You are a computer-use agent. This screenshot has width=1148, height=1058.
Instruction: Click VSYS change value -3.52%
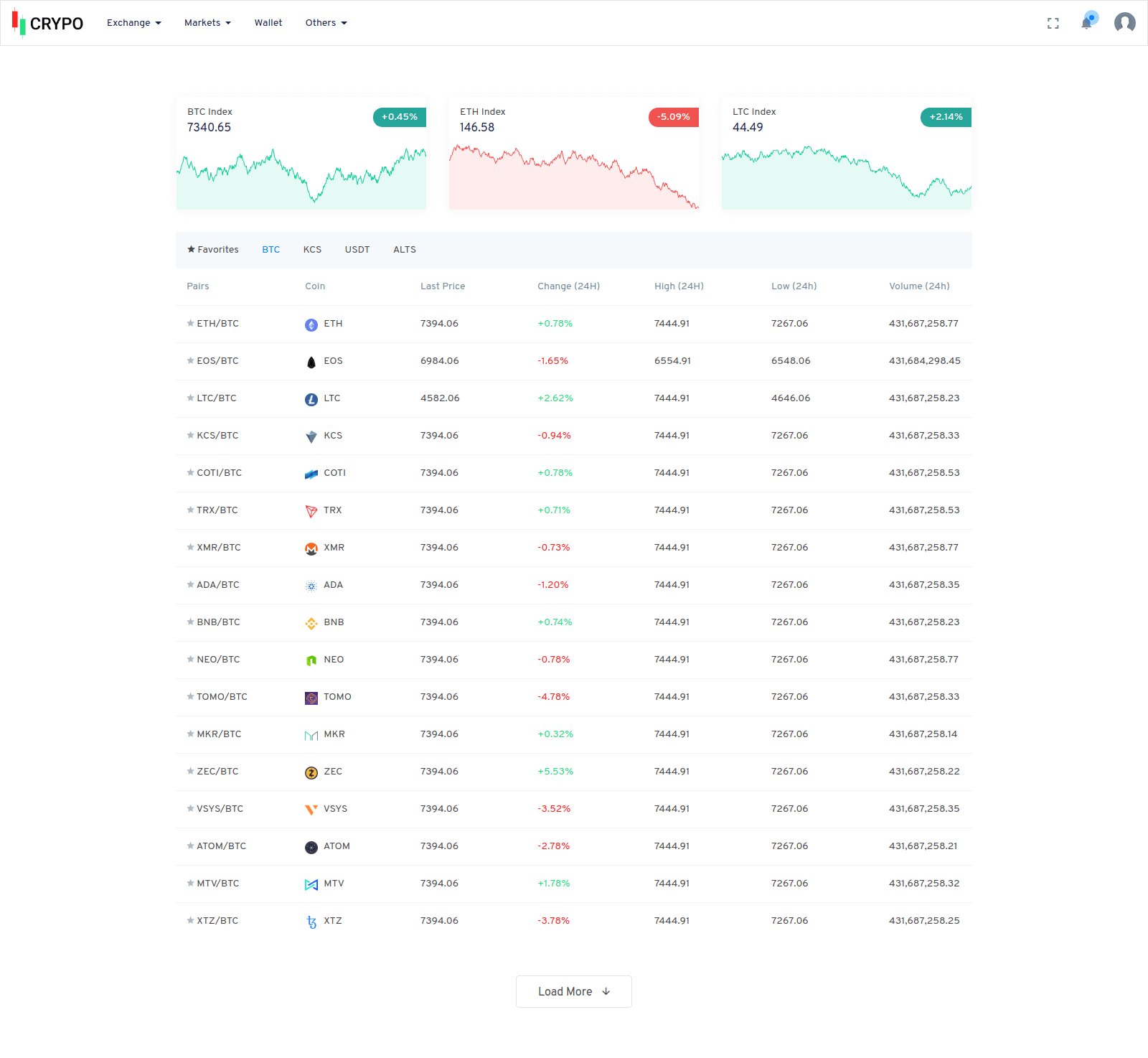point(554,809)
